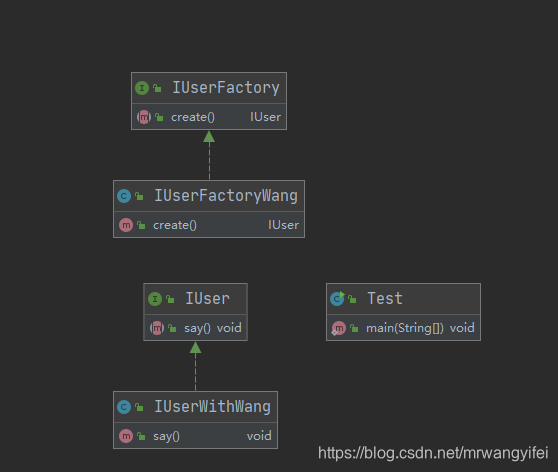This screenshot has height=472, width=558.
Task: Click the abstract method icon beside IUserFactory create()
Action: 144,117
